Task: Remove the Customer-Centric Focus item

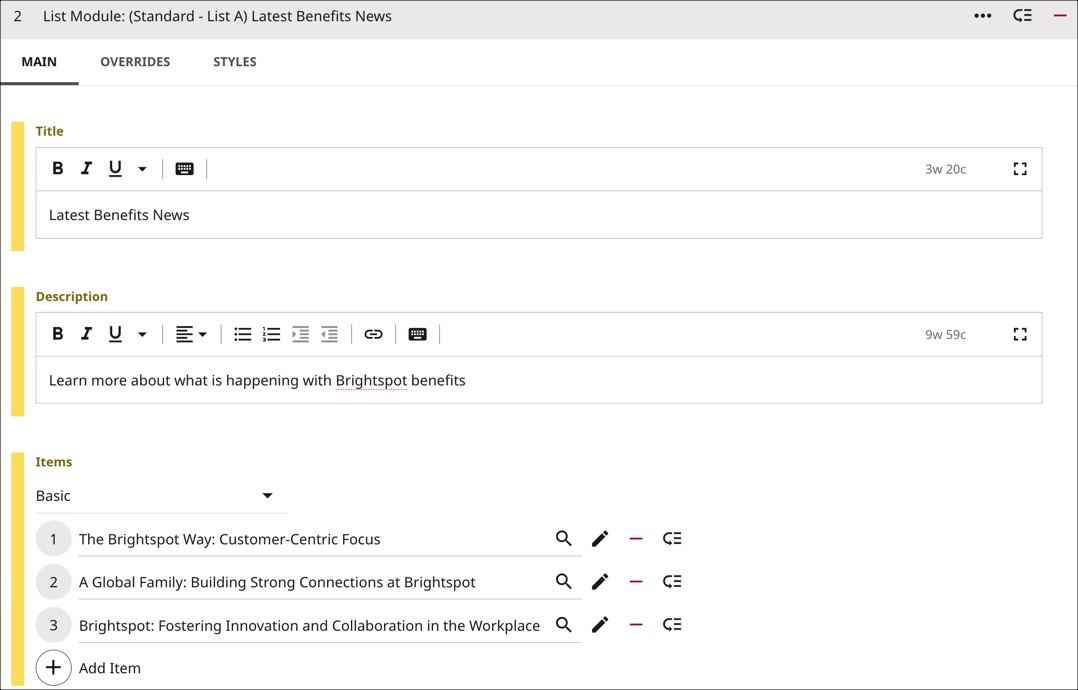Action: 636,539
